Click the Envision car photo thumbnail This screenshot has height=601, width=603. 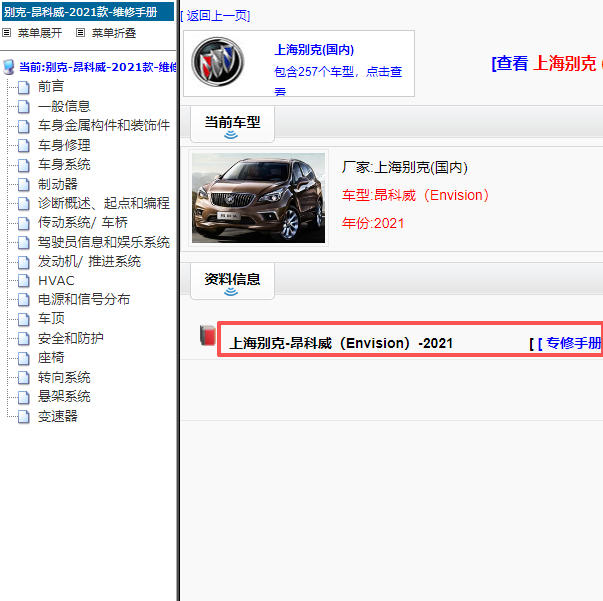pos(258,198)
